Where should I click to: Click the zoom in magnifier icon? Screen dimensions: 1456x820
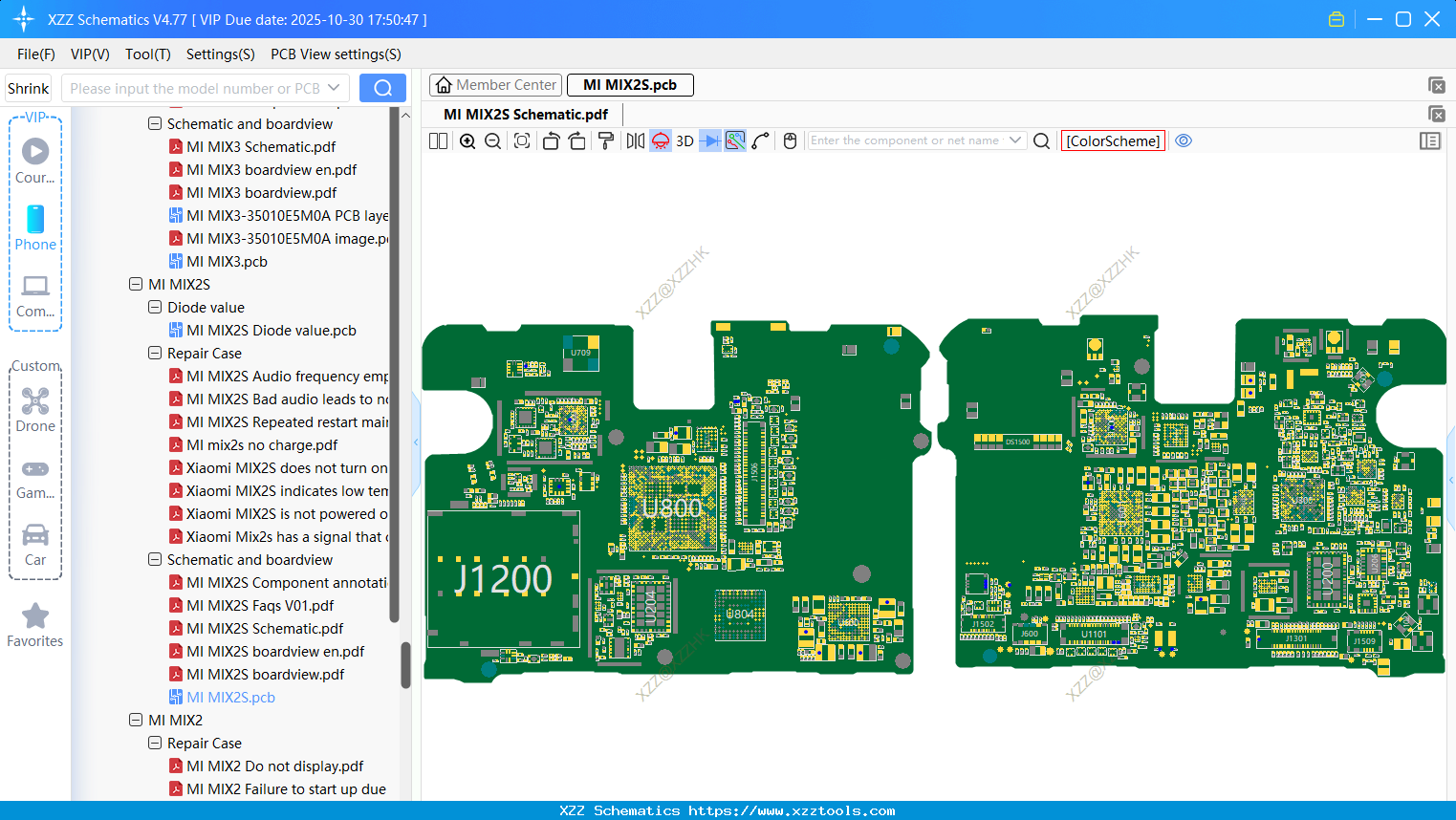[x=467, y=141]
